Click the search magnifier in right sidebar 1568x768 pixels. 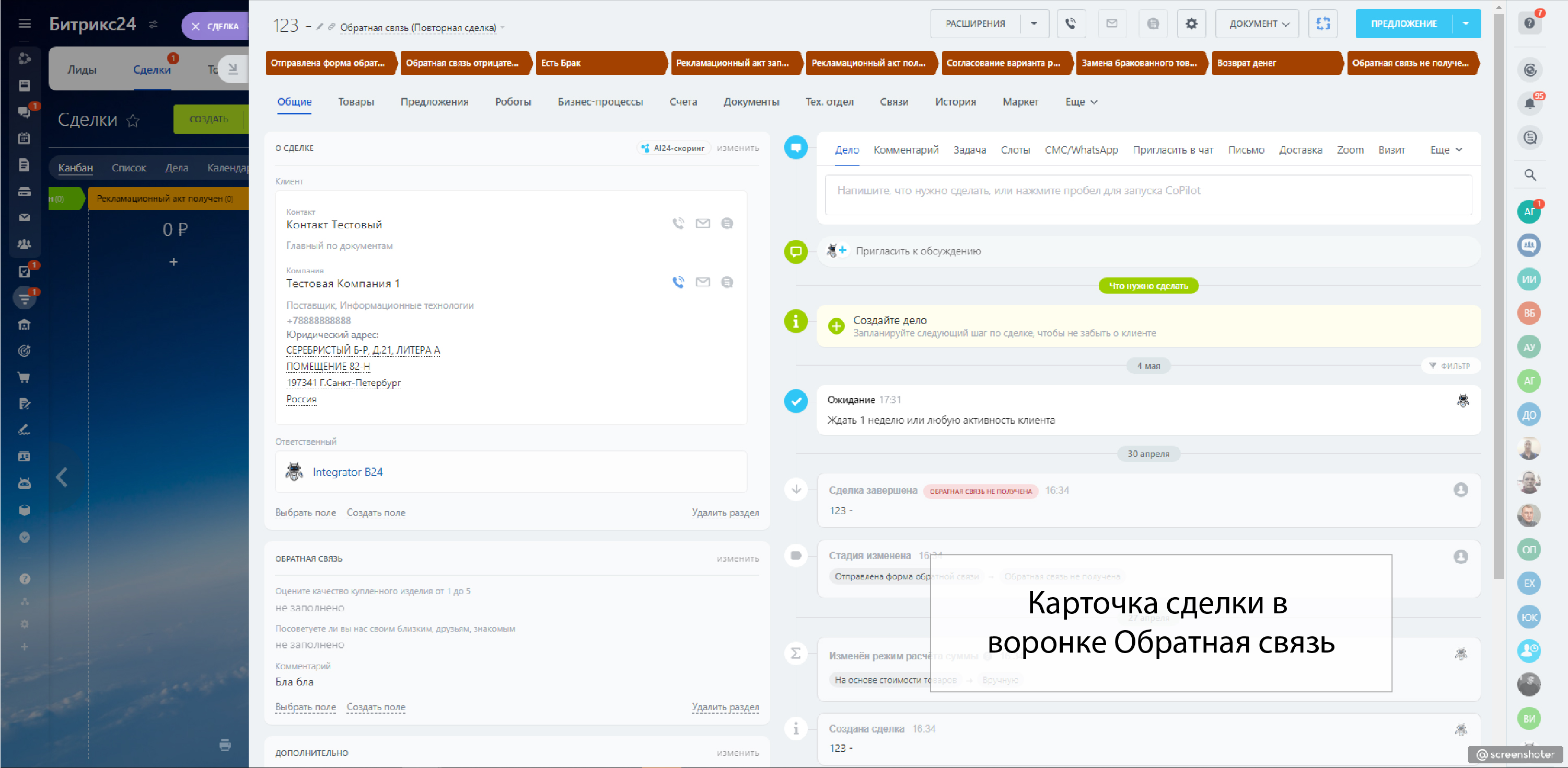click(1530, 175)
